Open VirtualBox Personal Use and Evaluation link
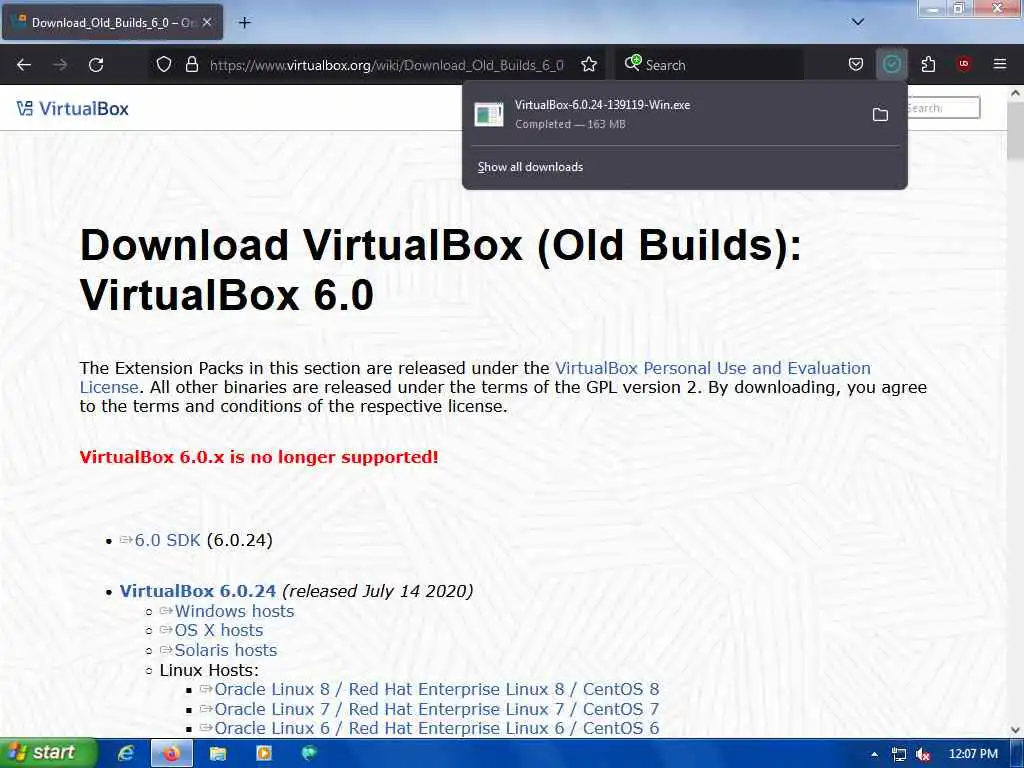The image size is (1024, 768). [x=712, y=368]
